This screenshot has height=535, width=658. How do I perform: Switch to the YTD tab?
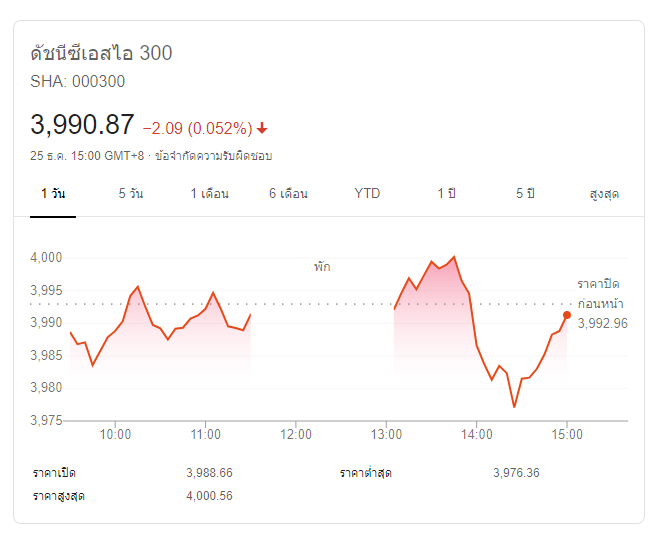coord(367,193)
